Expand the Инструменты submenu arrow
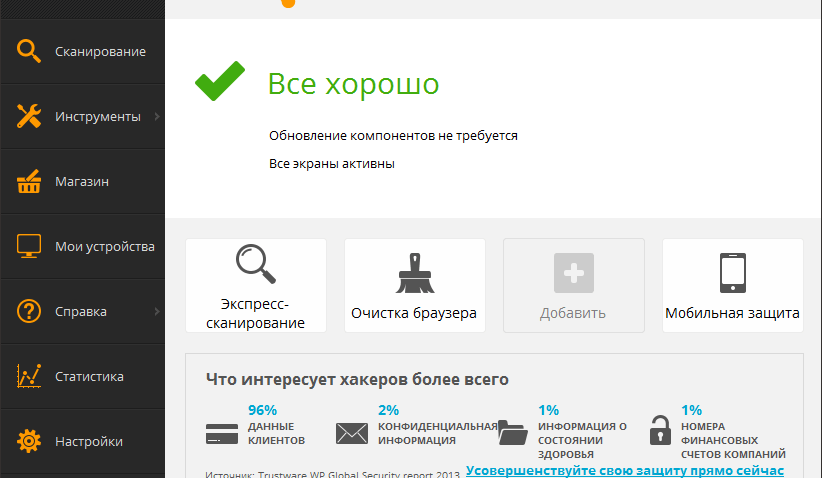Viewport: 822px width, 478px height. [x=157, y=116]
